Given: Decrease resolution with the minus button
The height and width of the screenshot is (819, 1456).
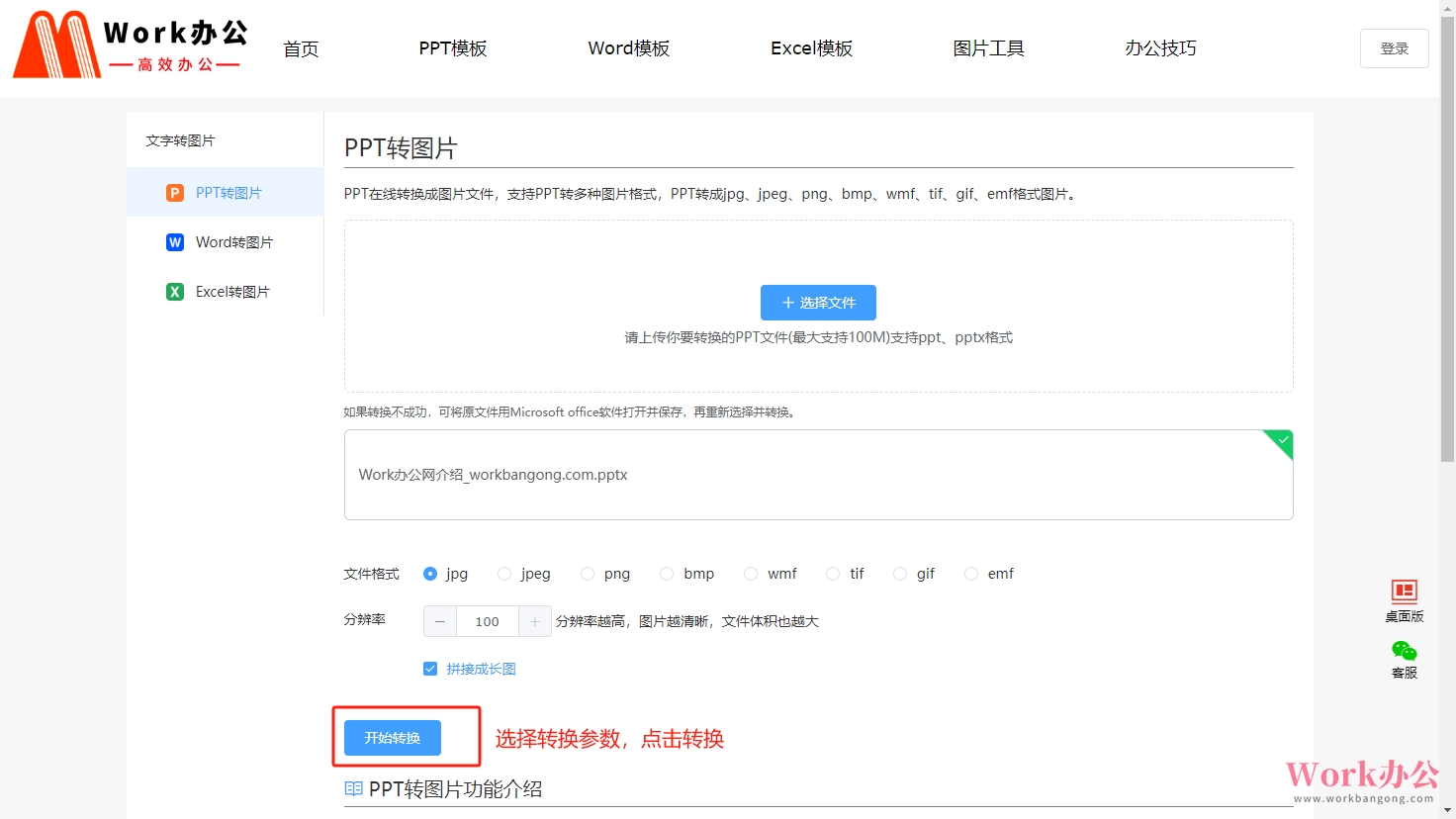Looking at the screenshot, I should tap(440, 621).
